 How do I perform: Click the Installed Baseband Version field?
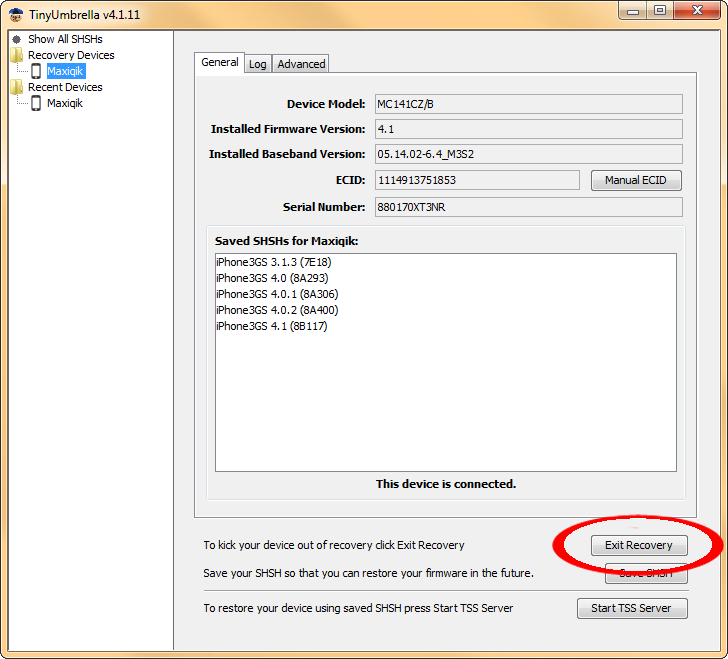pyautogui.click(x=528, y=154)
